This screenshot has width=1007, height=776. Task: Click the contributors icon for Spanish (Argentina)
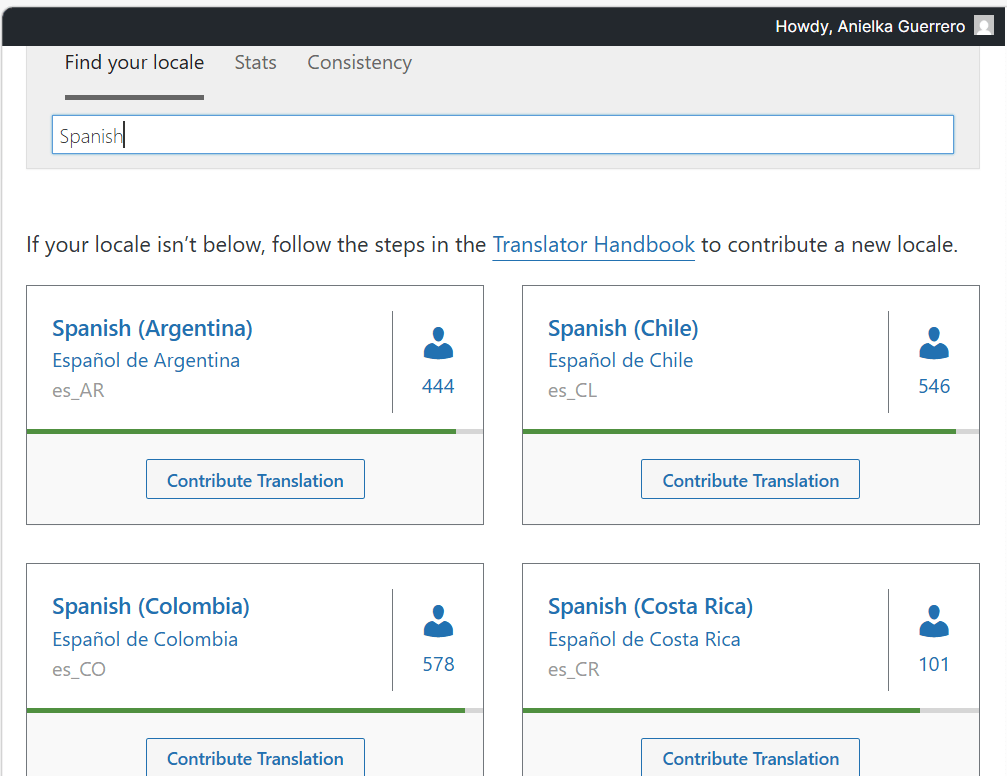[438, 344]
